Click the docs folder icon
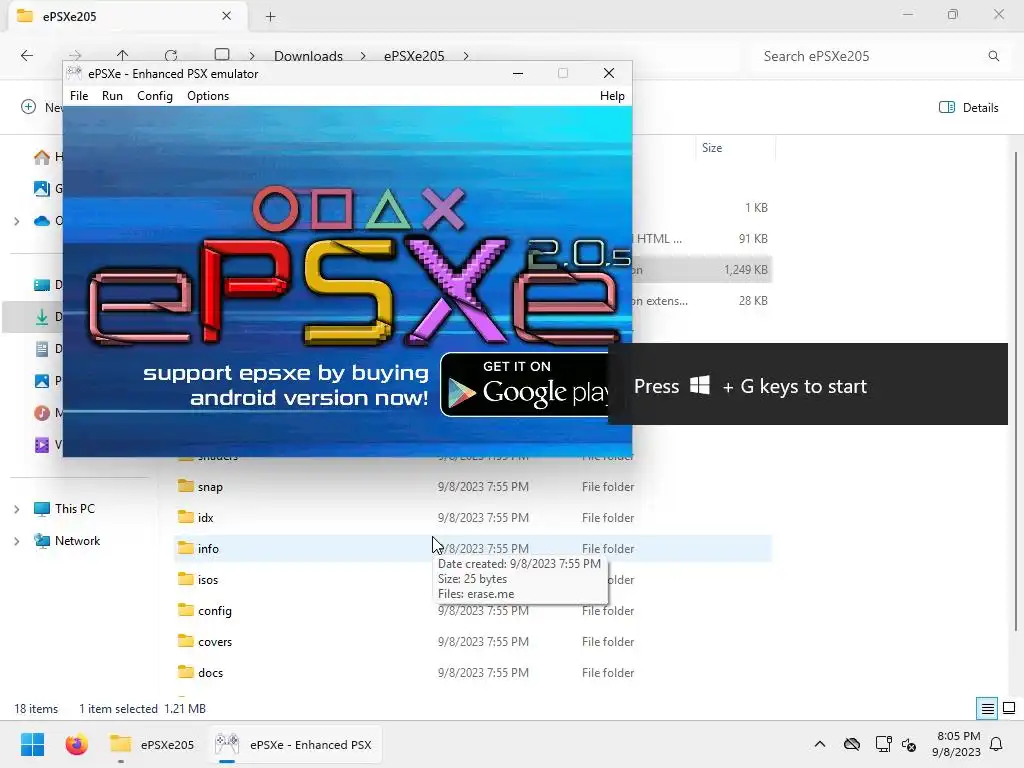The width and height of the screenshot is (1024, 768). click(x=186, y=672)
